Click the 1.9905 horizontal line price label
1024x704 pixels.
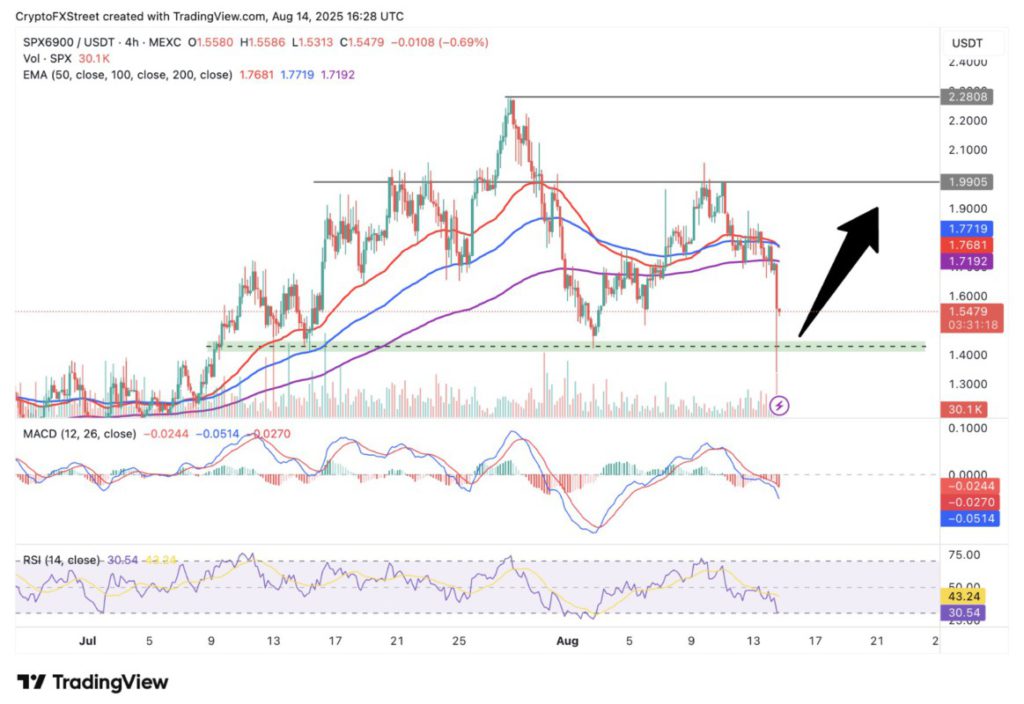click(x=966, y=182)
